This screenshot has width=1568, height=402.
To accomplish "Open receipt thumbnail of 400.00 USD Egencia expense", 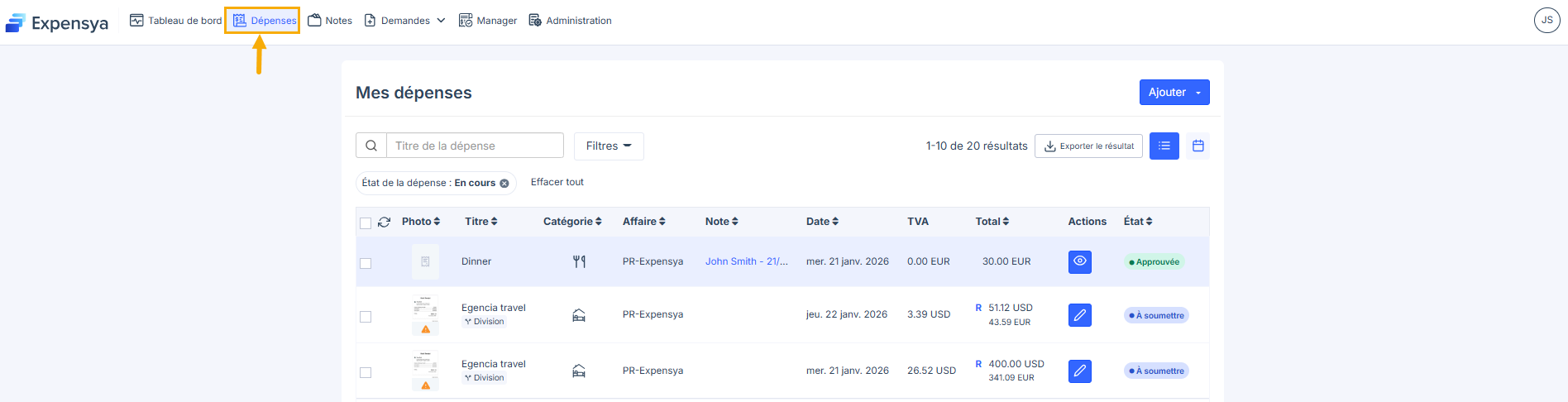I will [x=425, y=371].
